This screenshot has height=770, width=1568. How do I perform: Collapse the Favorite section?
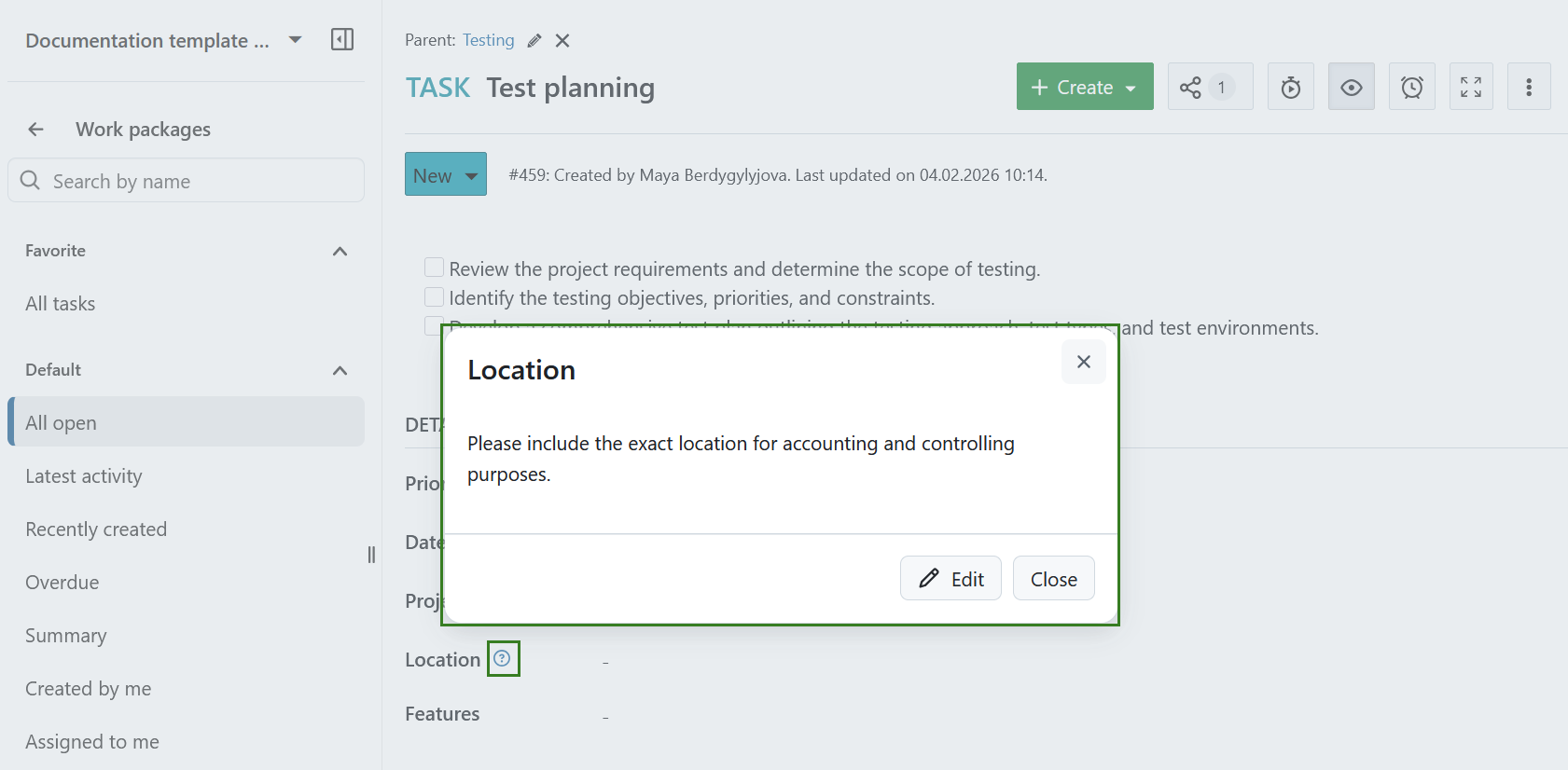click(340, 251)
